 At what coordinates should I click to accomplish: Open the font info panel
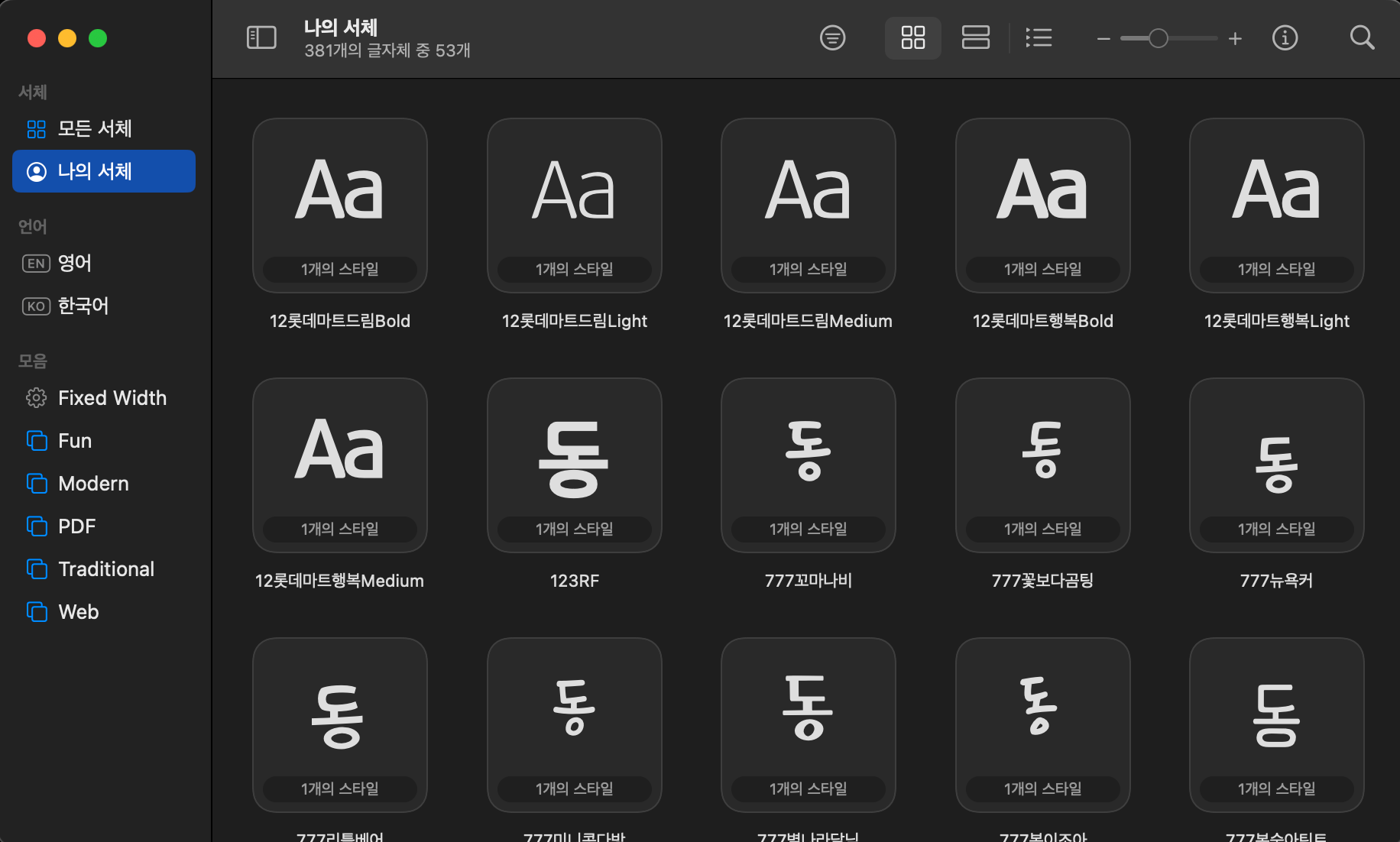(1285, 37)
